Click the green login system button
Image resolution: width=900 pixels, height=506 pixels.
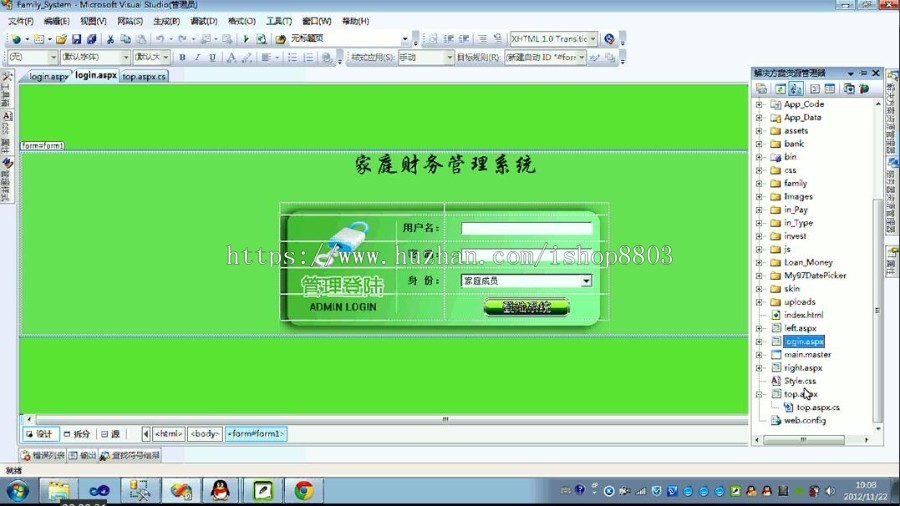tap(527, 307)
